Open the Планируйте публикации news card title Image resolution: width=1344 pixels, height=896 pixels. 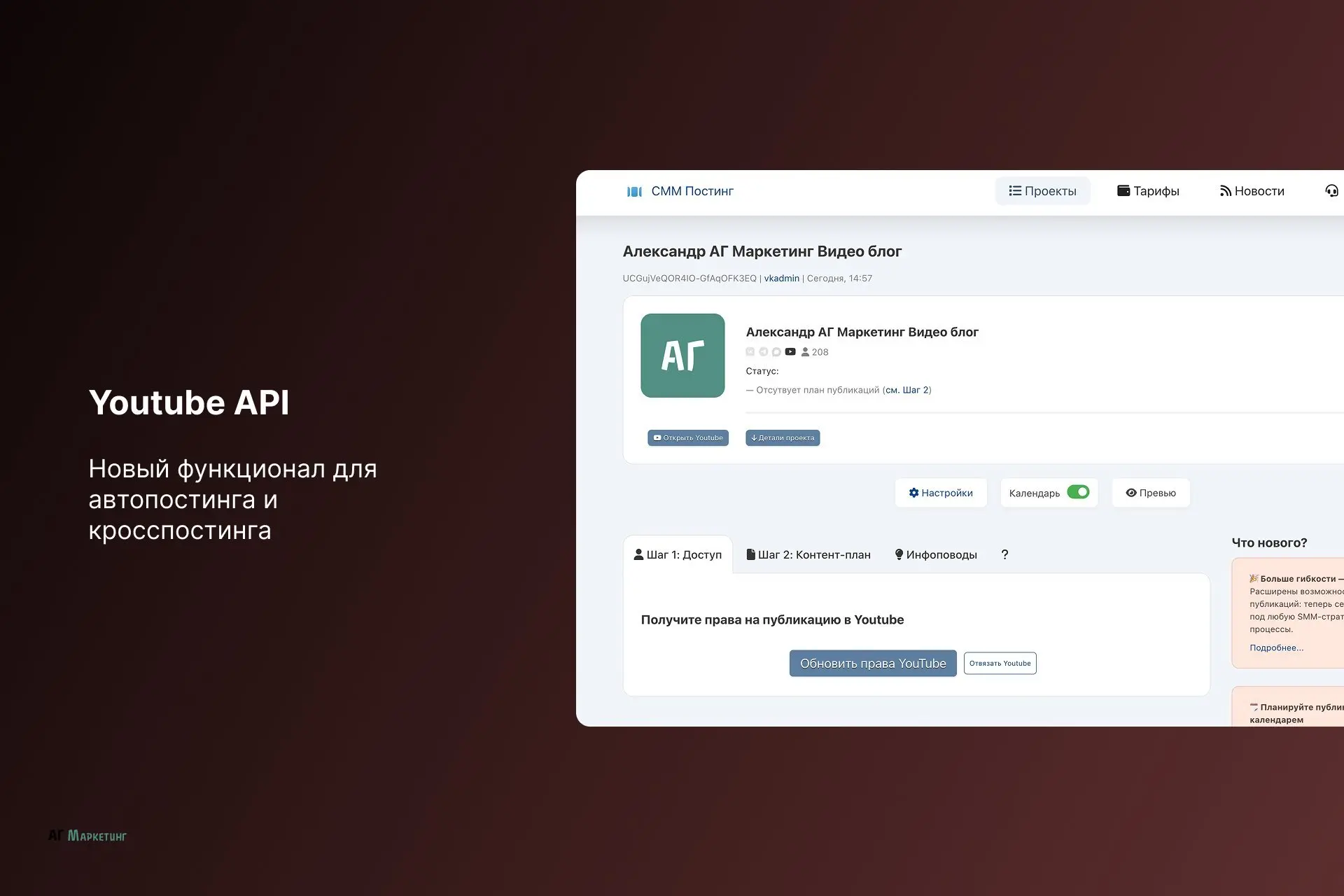(x=1296, y=713)
